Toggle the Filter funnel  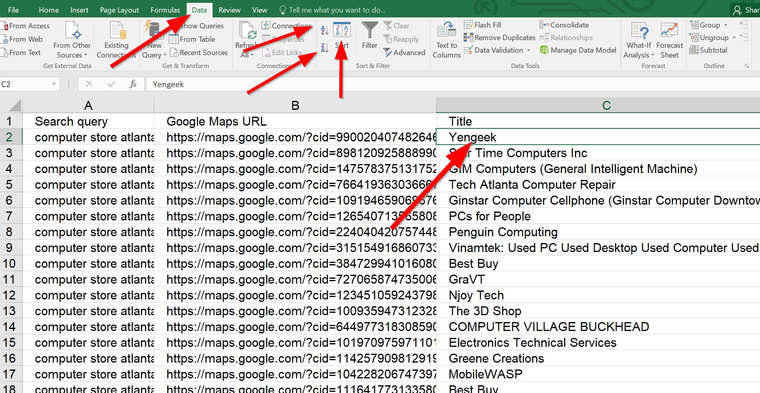[369, 35]
